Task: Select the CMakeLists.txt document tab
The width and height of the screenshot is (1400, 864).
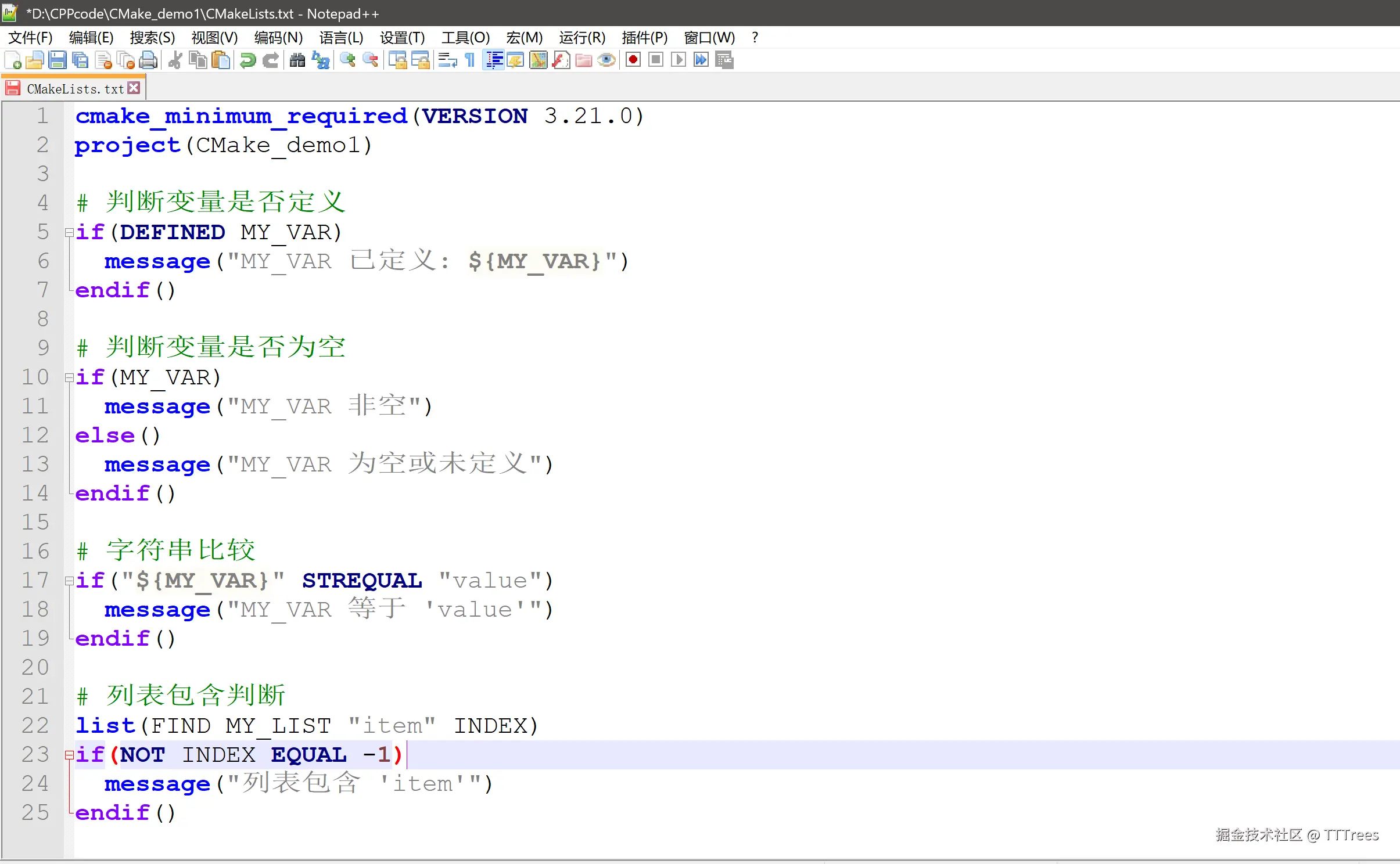Action: (x=74, y=89)
